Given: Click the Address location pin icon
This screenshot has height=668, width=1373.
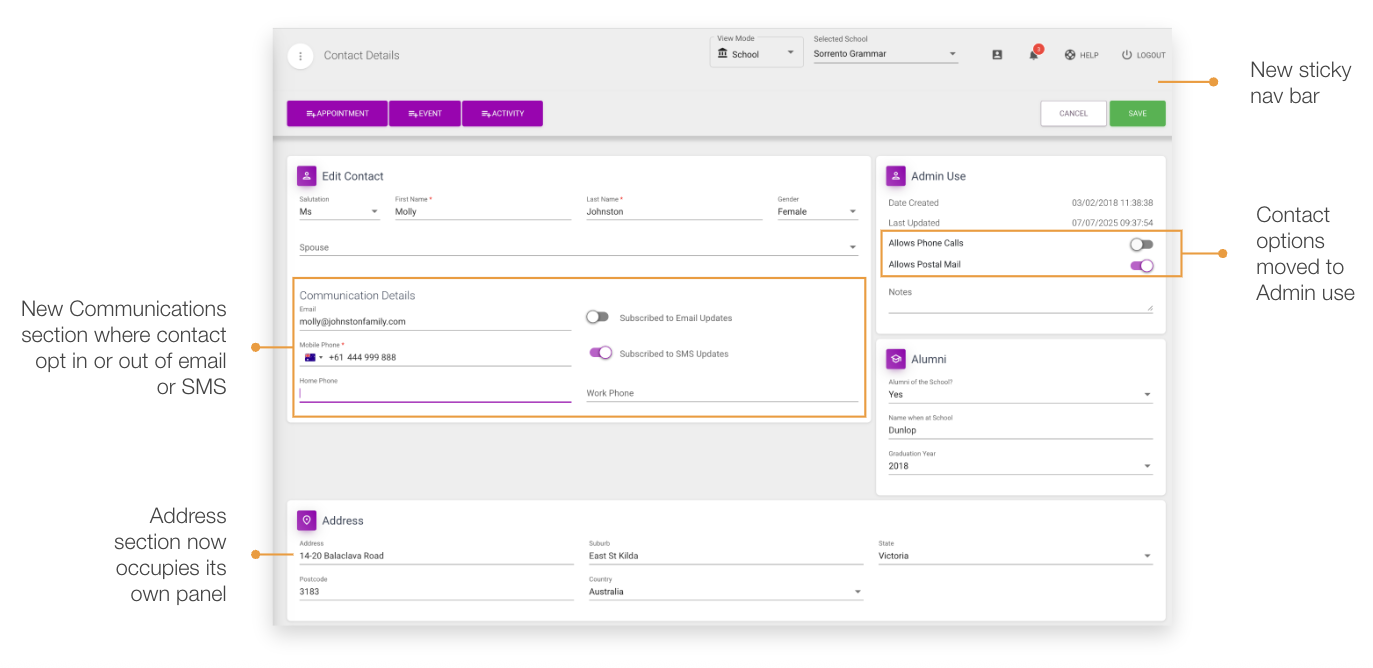Looking at the screenshot, I should click(x=307, y=520).
